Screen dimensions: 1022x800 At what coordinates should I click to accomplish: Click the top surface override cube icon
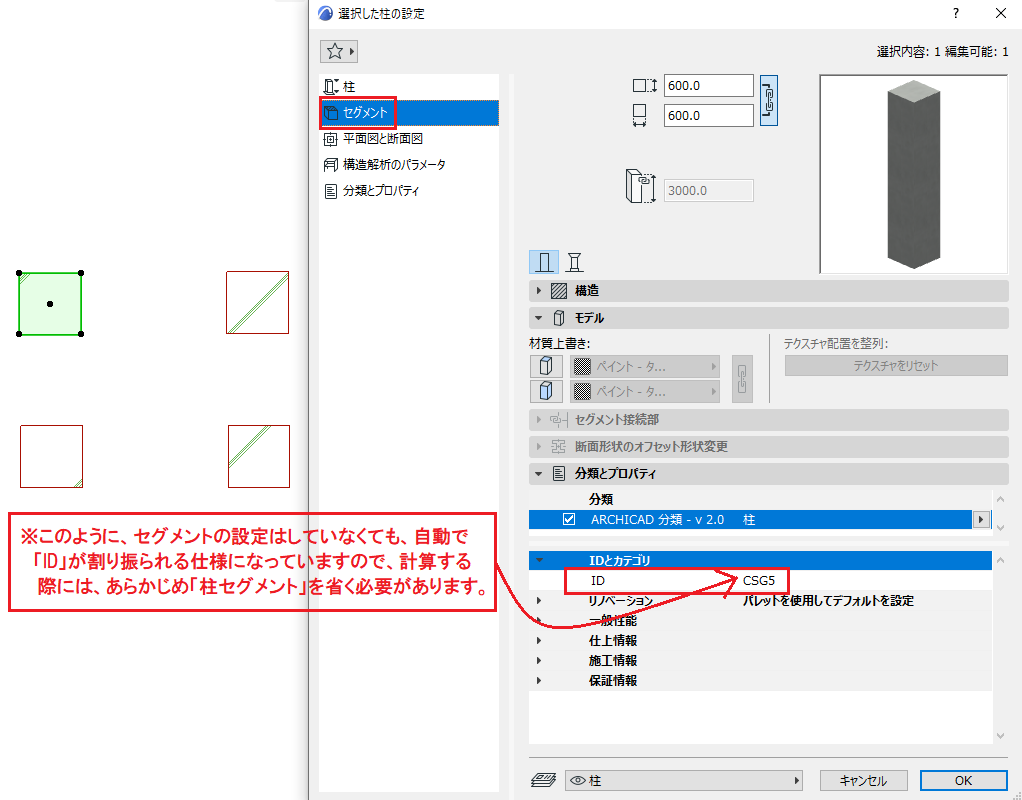coord(546,366)
